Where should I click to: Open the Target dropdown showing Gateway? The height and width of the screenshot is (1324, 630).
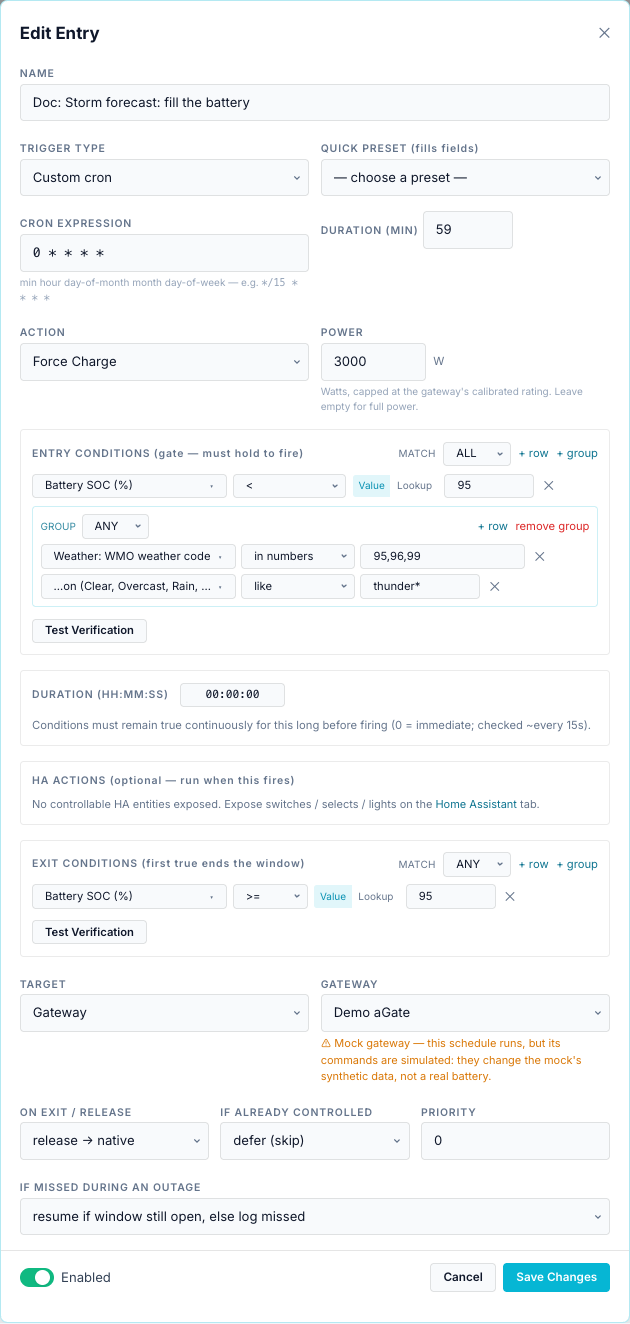click(164, 1013)
